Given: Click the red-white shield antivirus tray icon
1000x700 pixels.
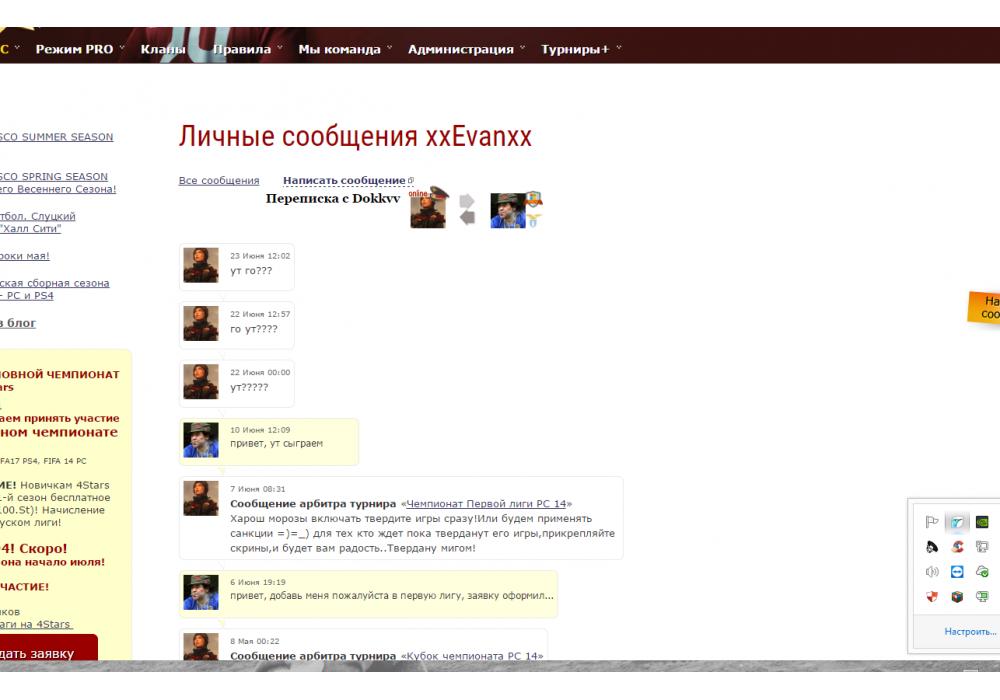Looking at the screenshot, I should pyautogui.click(x=932, y=597).
